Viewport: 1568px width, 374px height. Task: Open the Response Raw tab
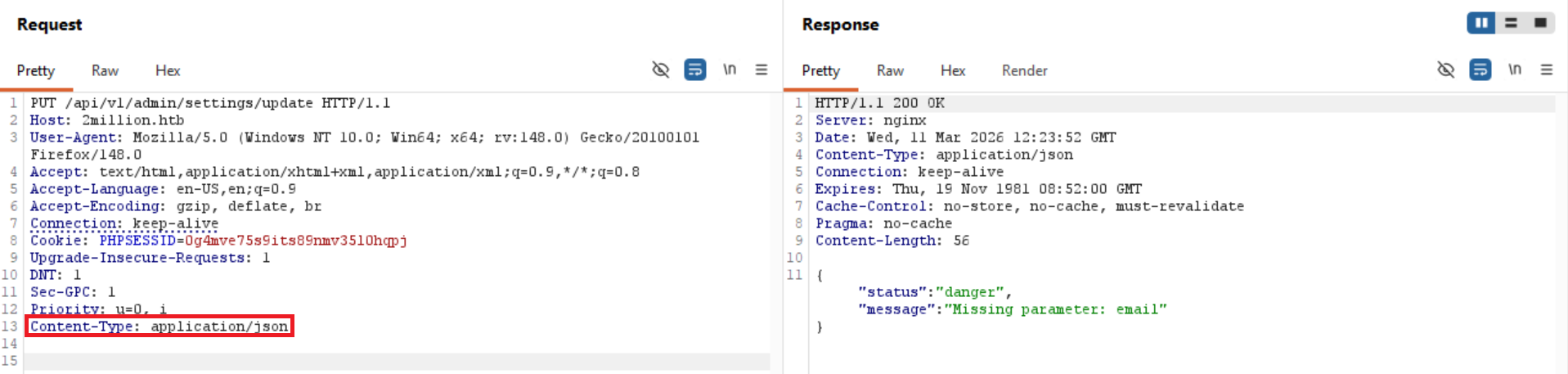coord(890,70)
